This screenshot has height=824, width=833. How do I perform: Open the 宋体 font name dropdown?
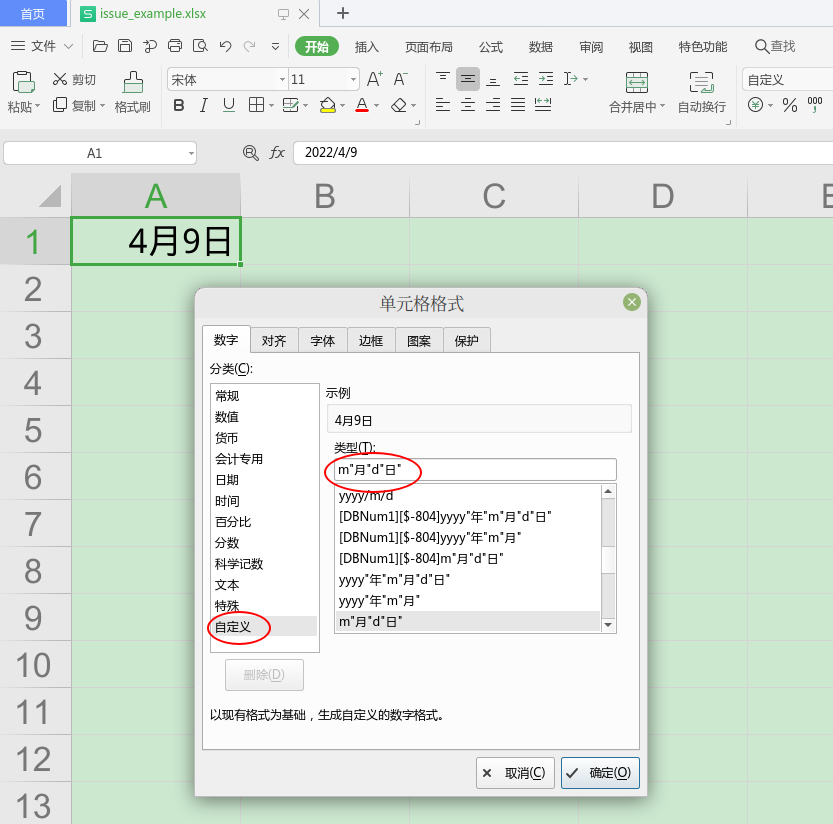pyautogui.click(x=282, y=80)
